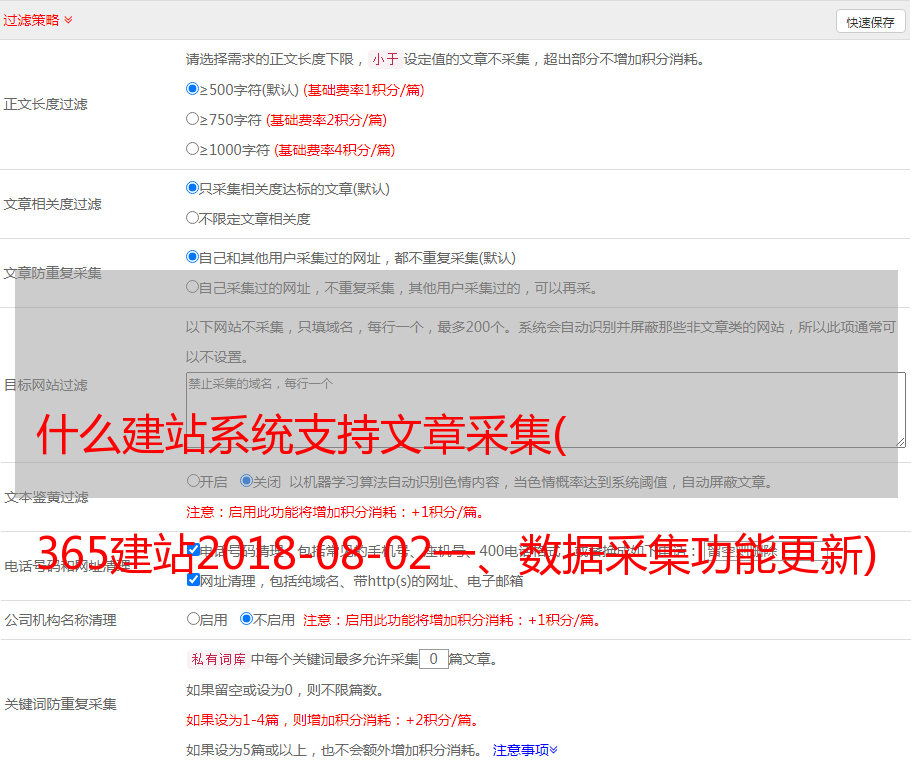The height and width of the screenshot is (768, 912).
Task: Click the 正文长度过滤 row label
Action: click(45, 104)
